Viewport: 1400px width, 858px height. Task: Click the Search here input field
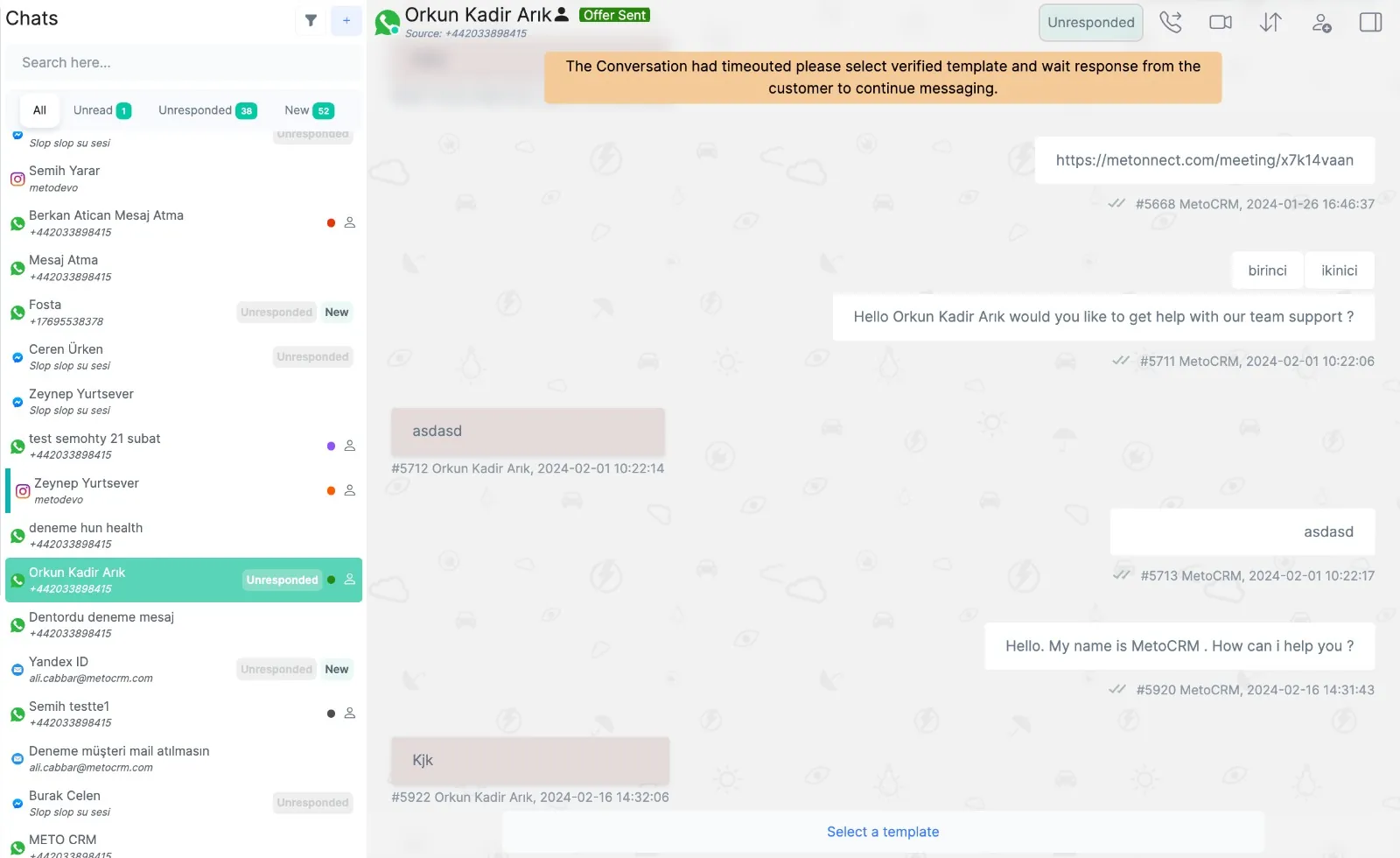click(x=184, y=63)
